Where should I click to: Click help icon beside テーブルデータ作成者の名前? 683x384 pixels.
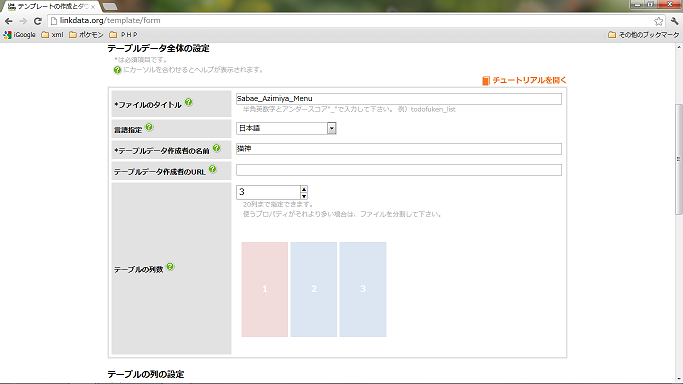coord(216,148)
